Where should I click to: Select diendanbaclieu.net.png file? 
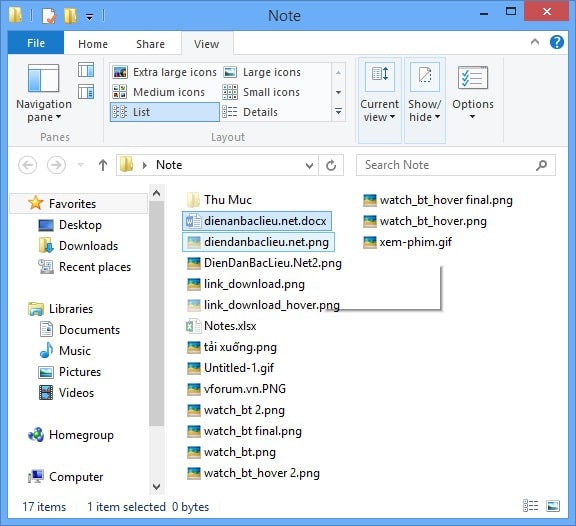pyautogui.click(x=259, y=242)
